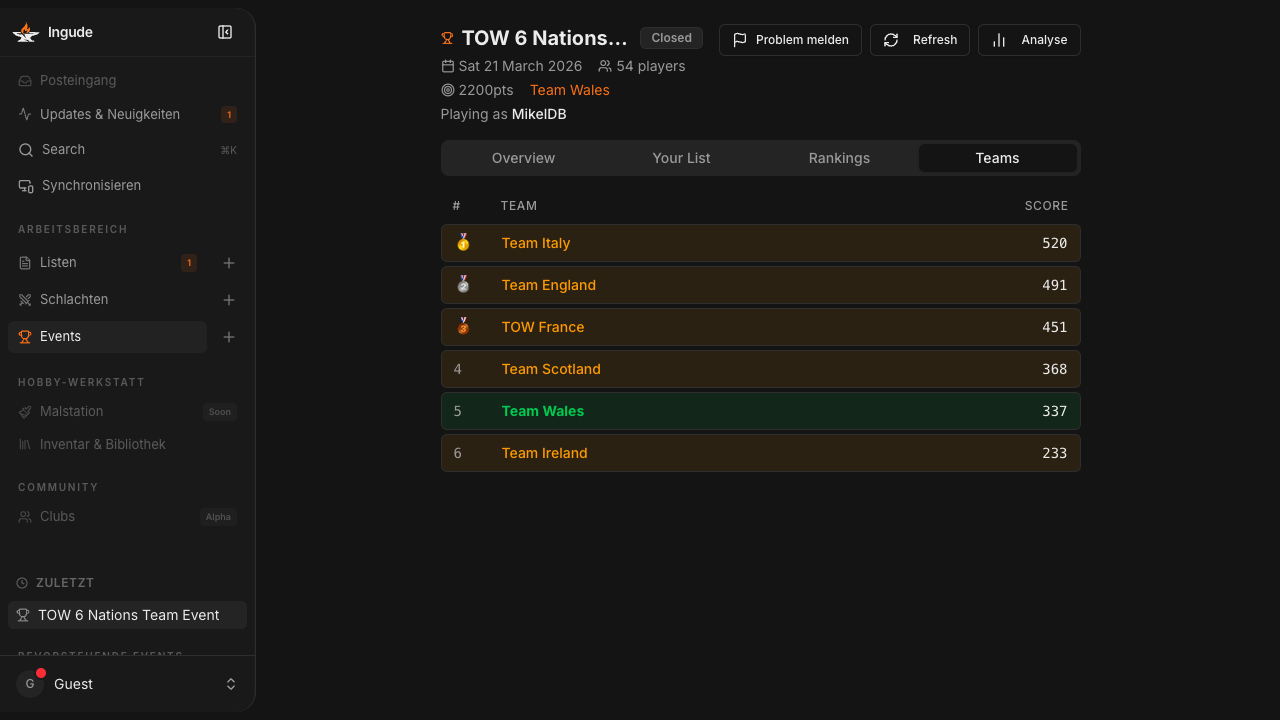Click score 233 cell
1280x720 pixels.
[x=1054, y=453]
